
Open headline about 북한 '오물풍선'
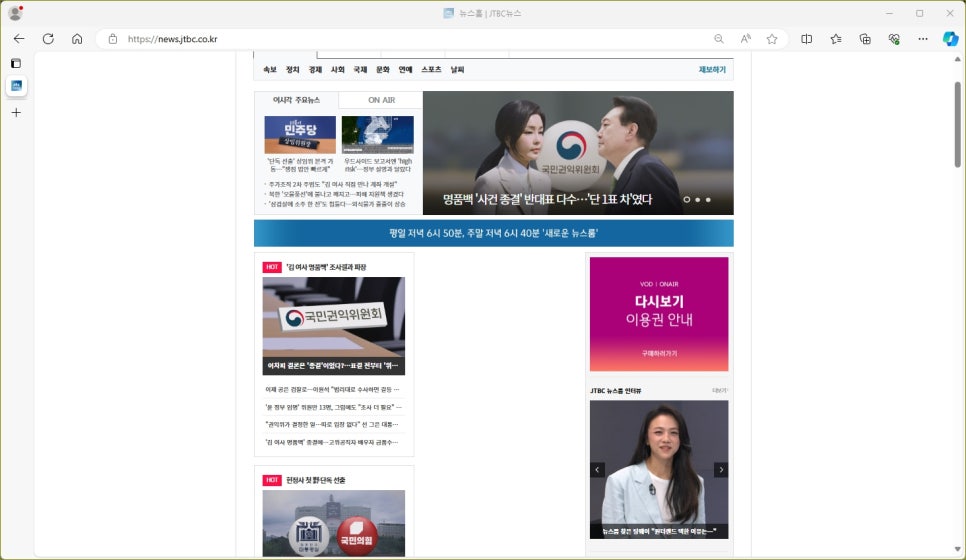click(336, 194)
